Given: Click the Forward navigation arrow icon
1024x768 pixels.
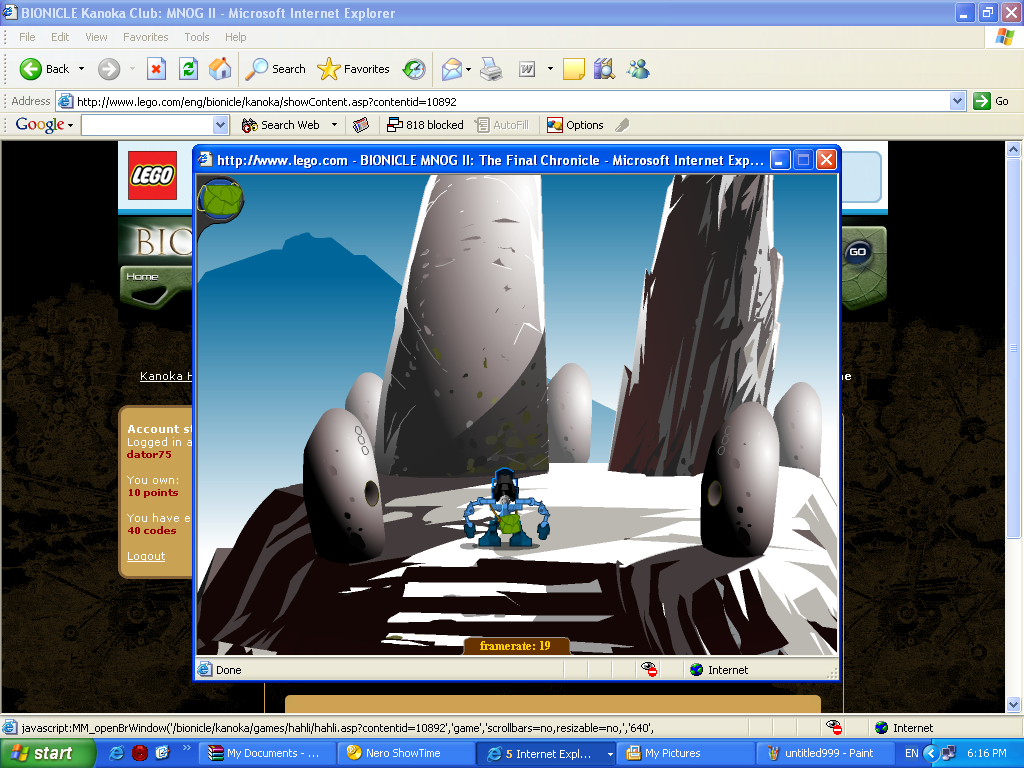Looking at the screenshot, I should [x=109, y=69].
